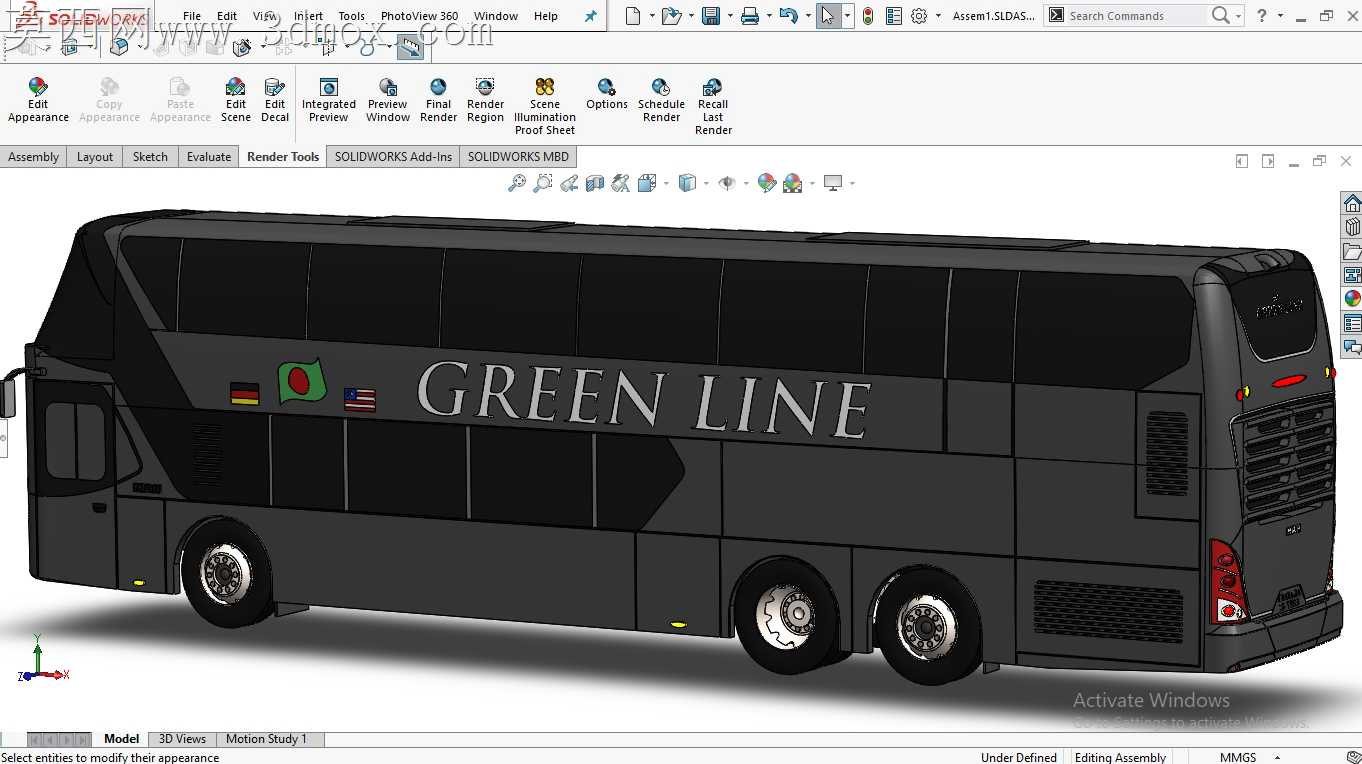Open the PhotoView 360 menu

tap(419, 16)
